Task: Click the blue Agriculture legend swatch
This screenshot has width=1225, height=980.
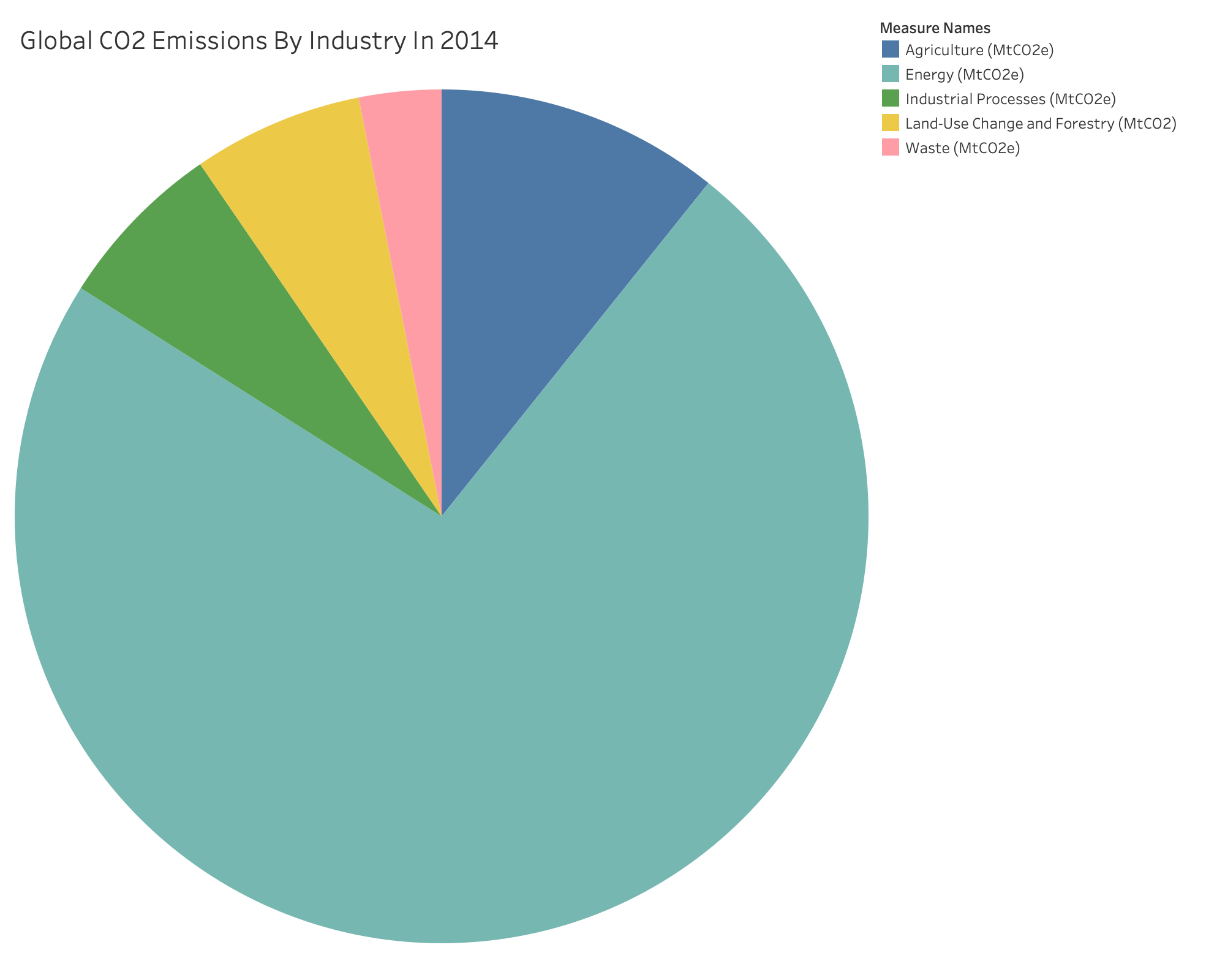Action: (892, 48)
